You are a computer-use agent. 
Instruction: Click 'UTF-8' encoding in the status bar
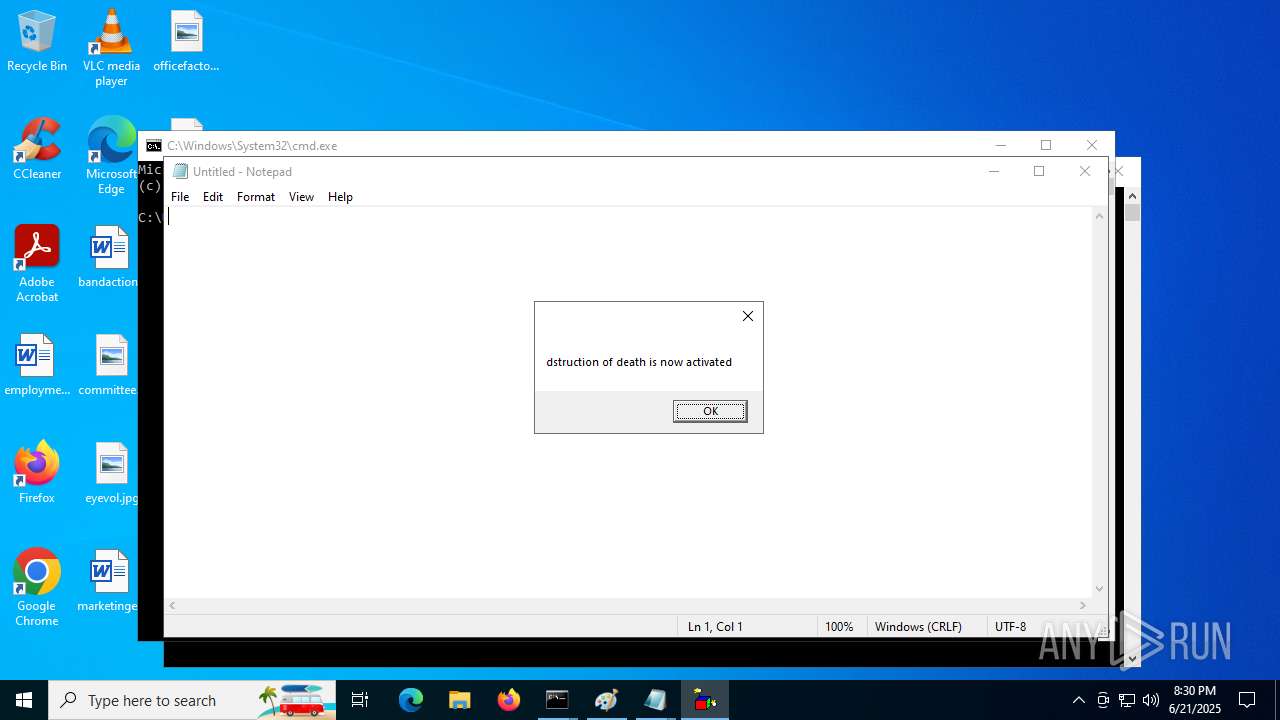pos(1010,626)
